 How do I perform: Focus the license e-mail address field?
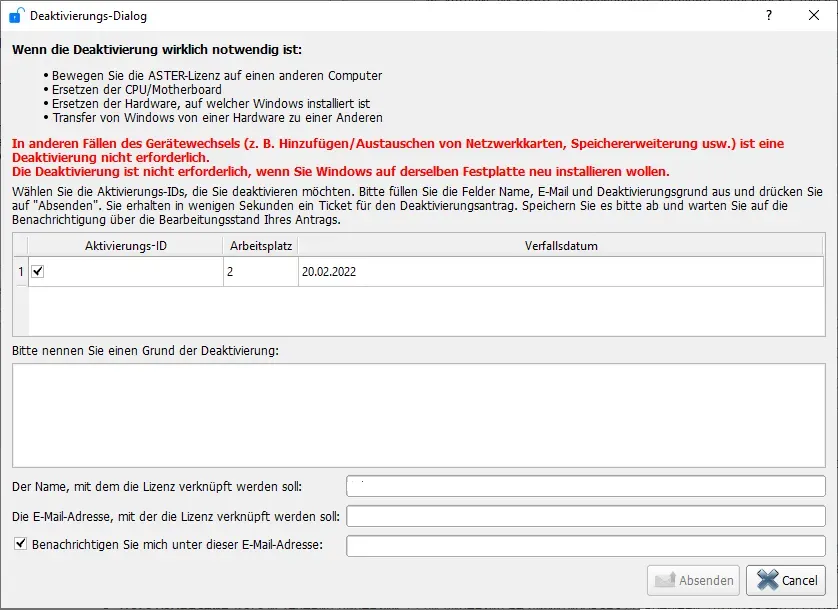pyautogui.click(x=585, y=517)
